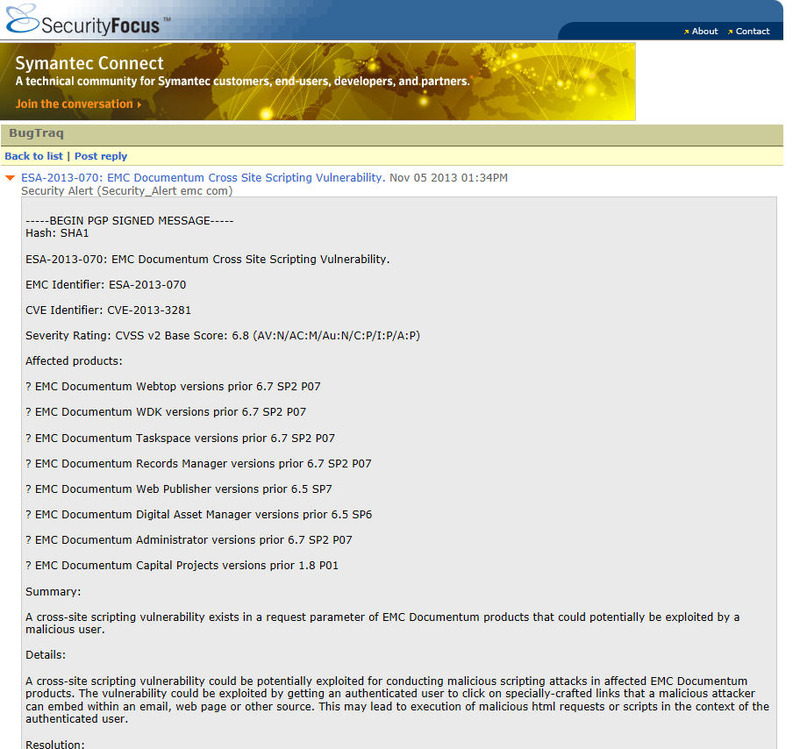Click the Severity Rating CVSS score line

click(222, 335)
